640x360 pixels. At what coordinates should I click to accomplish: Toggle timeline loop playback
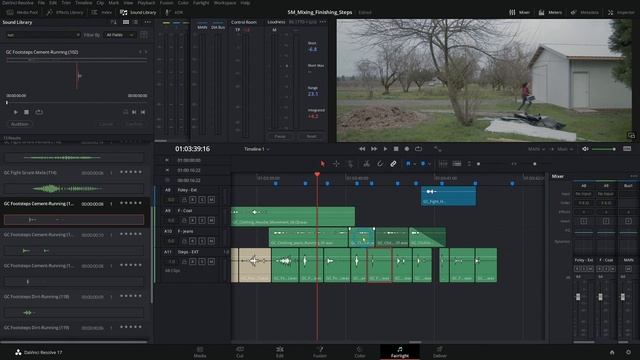(418, 149)
